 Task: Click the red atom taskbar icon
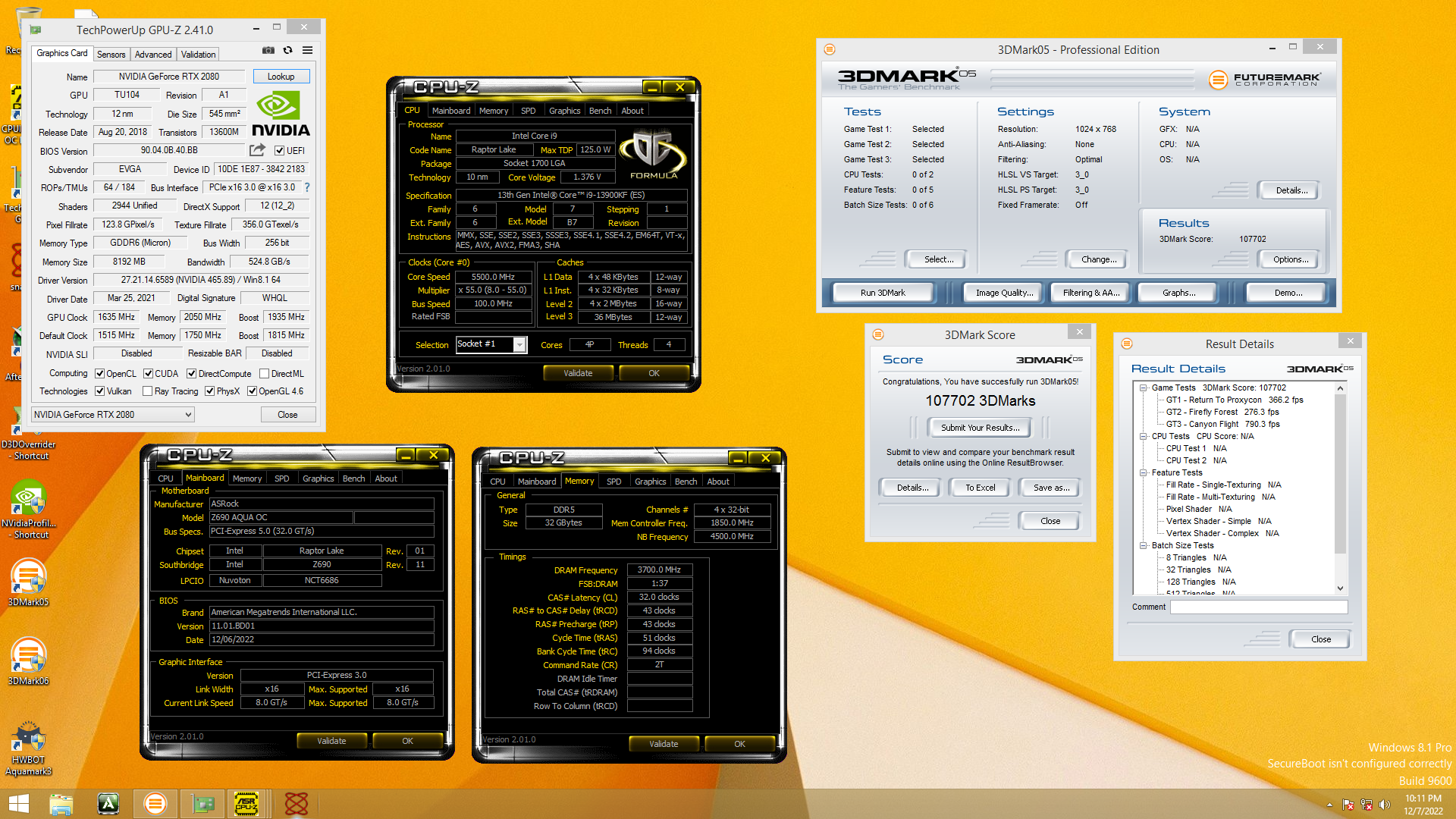tap(296, 804)
